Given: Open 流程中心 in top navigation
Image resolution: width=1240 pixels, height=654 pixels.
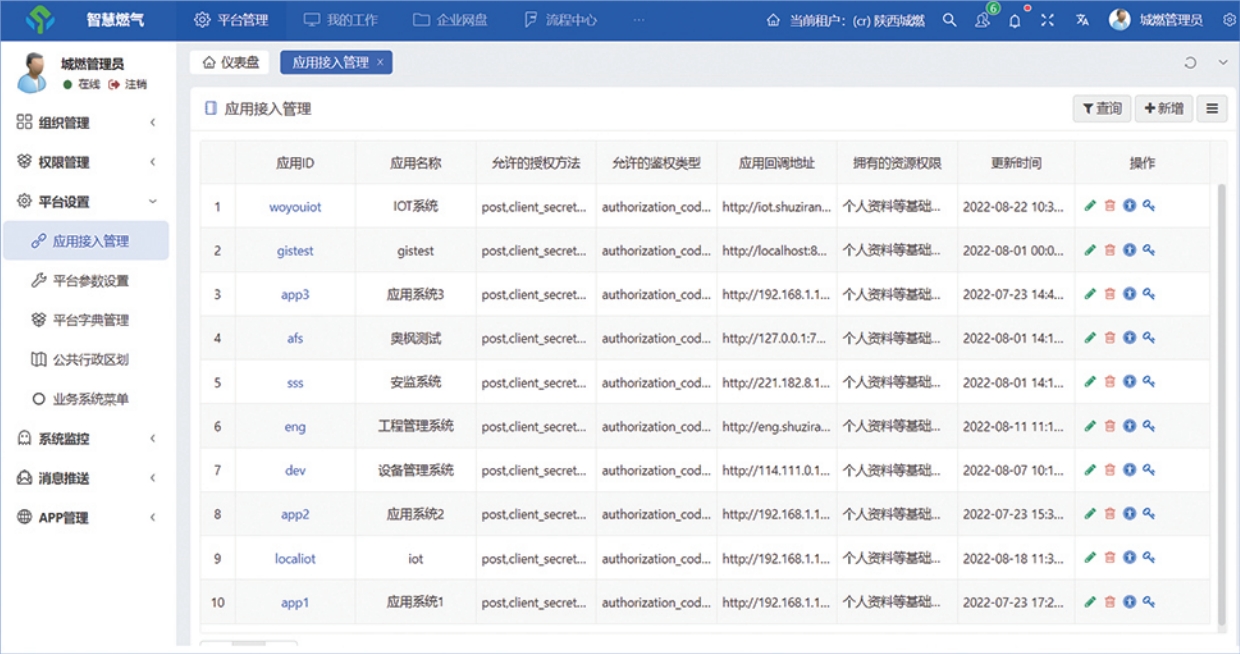Looking at the screenshot, I should click(x=560, y=20).
